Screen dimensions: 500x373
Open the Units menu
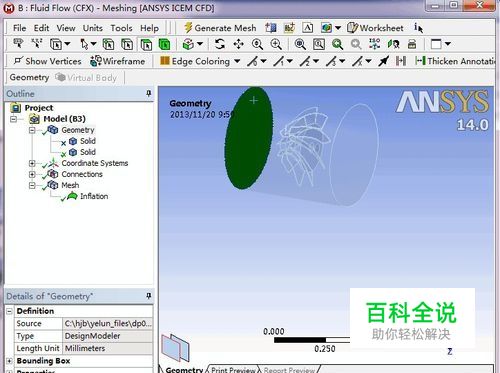tap(93, 28)
